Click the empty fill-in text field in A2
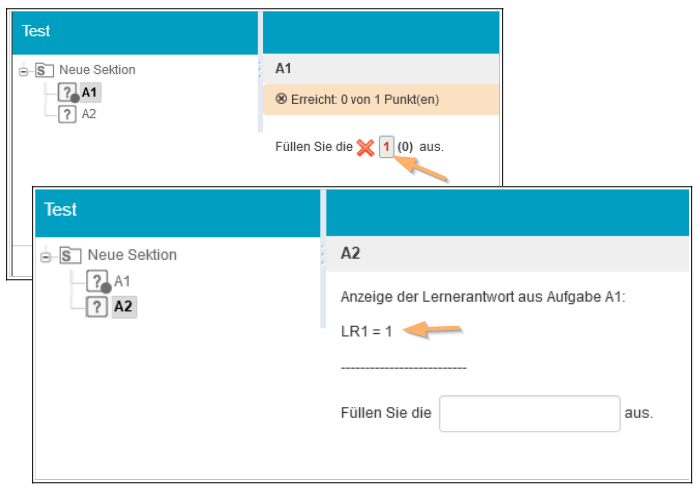This screenshot has width=700, height=489. tap(530, 413)
